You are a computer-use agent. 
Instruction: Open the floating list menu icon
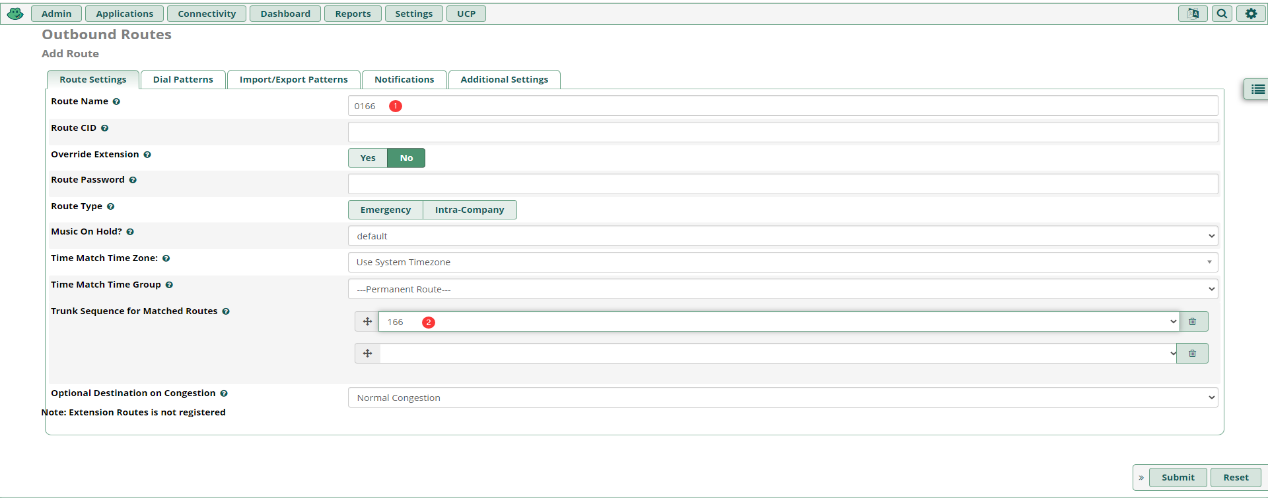(x=1257, y=89)
